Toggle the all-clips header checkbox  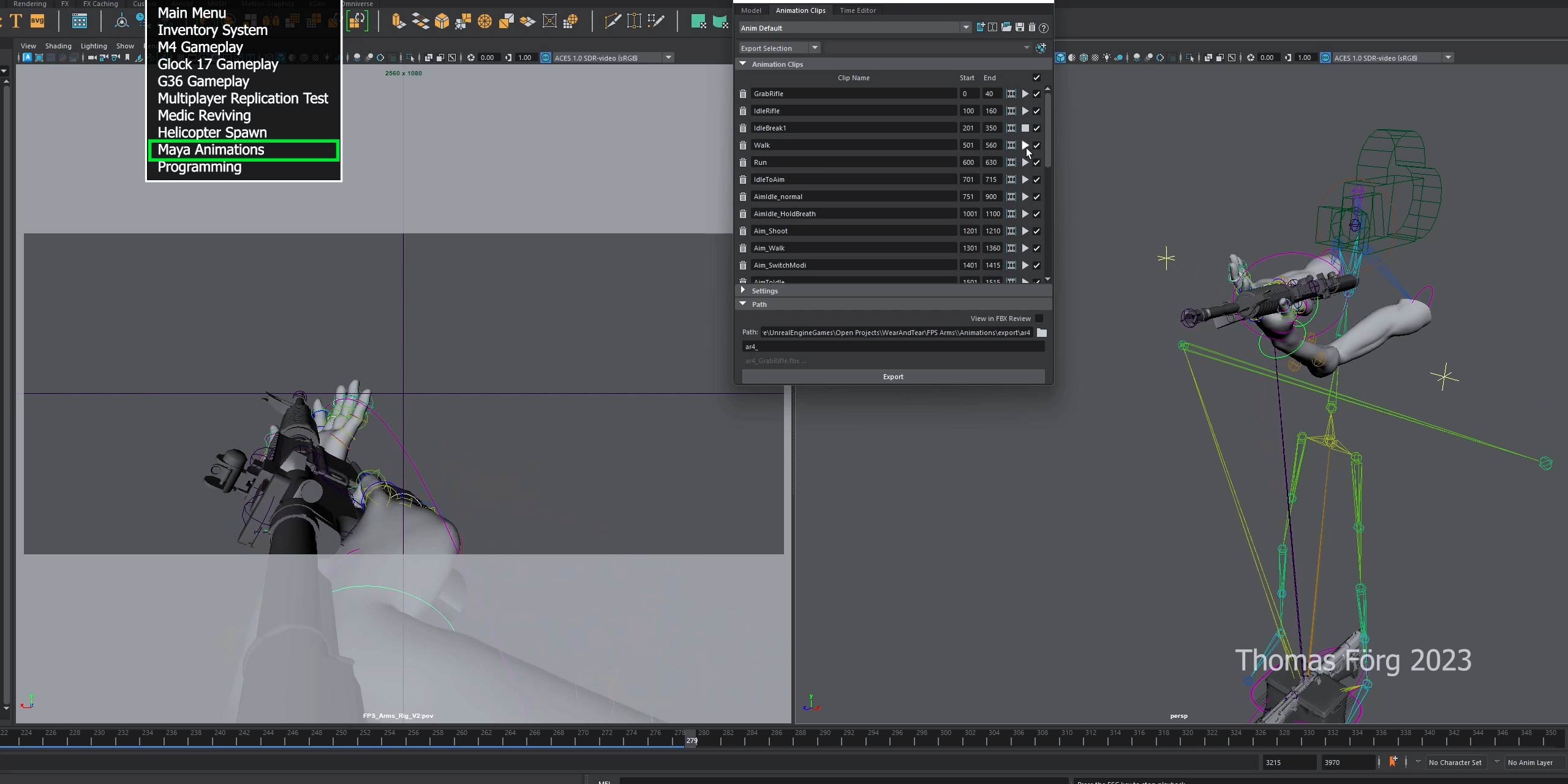[1036, 78]
